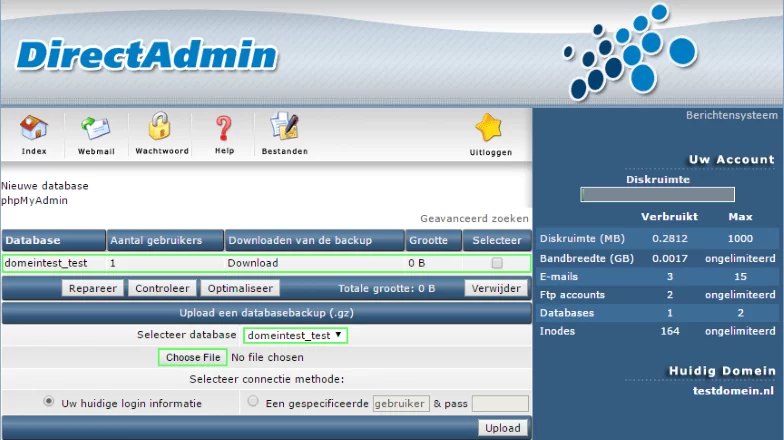Open the phpMyAdmin link
Viewport: 784px width, 440px height.
tap(34, 200)
